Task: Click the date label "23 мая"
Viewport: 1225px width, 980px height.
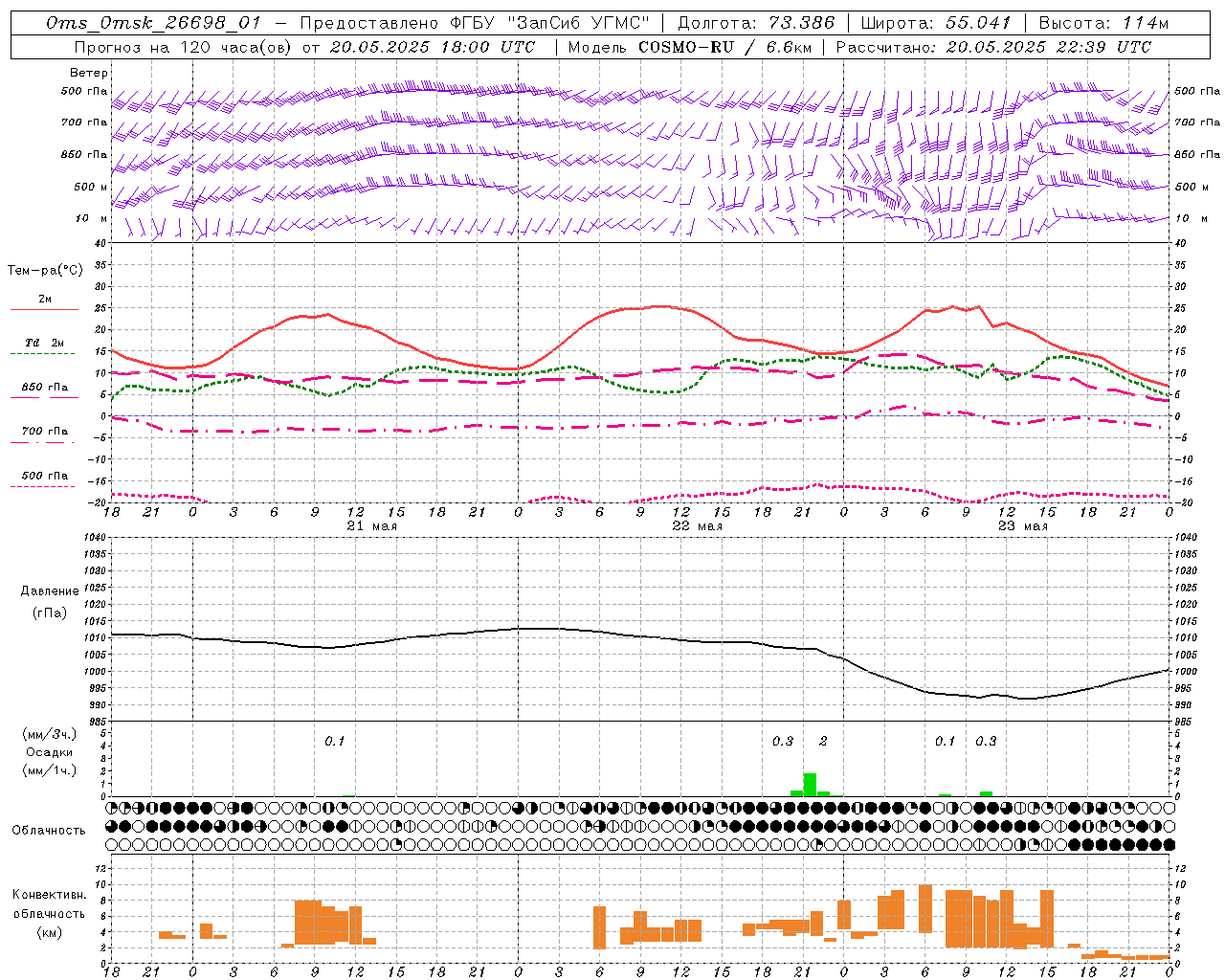Action: (1022, 526)
